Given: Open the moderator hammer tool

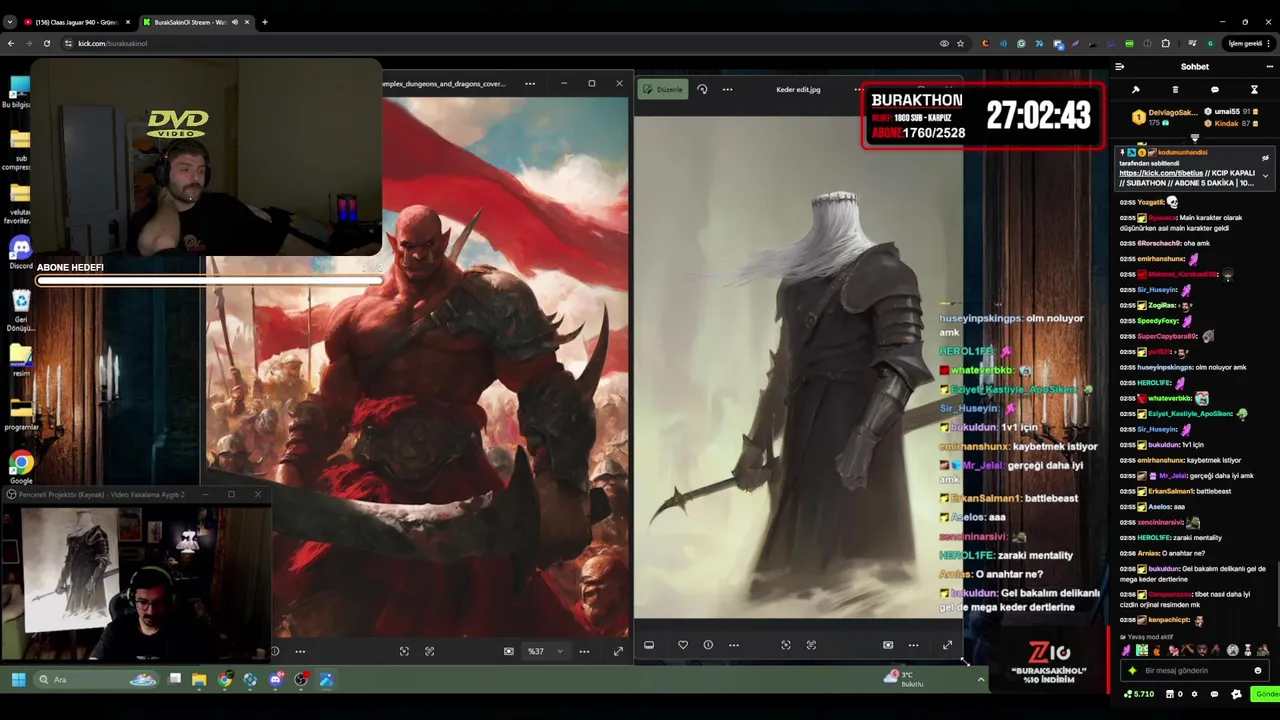Looking at the screenshot, I should coord(1136,90).
